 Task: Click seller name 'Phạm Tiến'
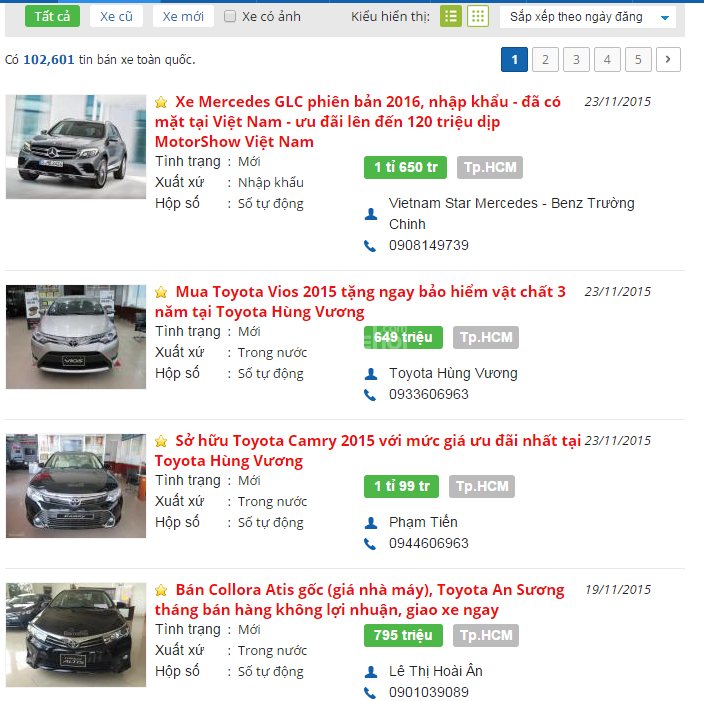(423, 523)
